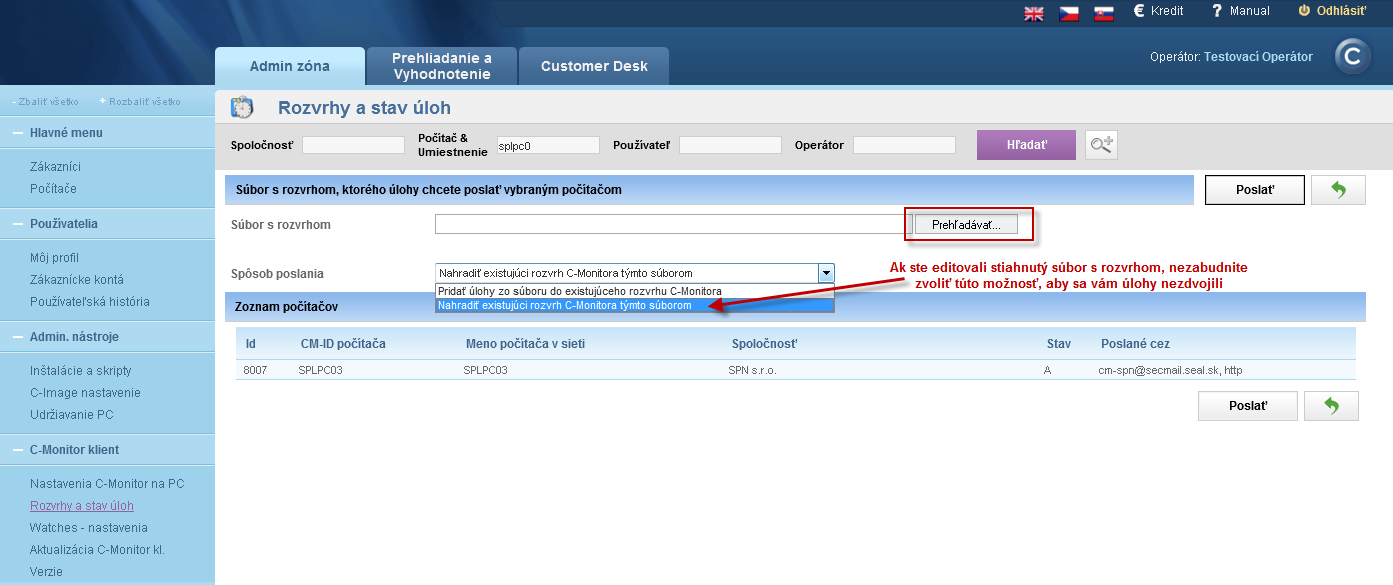Switch language to Czech flag
The width and height of the screenshot is (1393, 585).
coord(1069,13)
